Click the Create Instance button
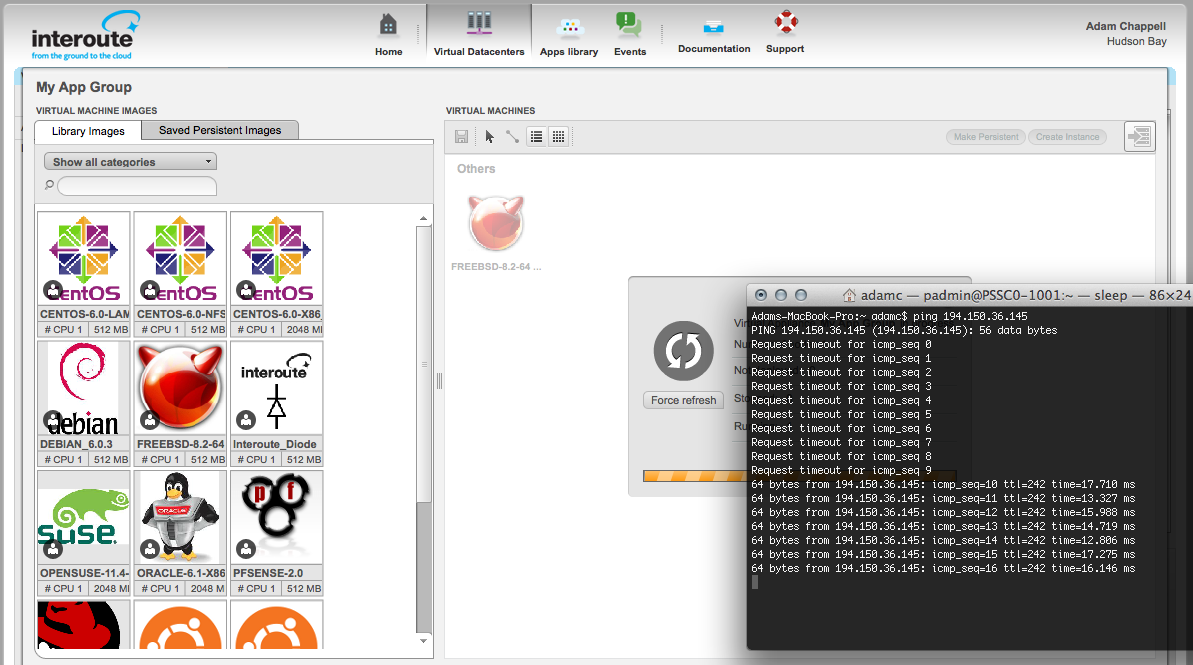The height and width of the screenshot is (665, 1193). (1067, 137)
